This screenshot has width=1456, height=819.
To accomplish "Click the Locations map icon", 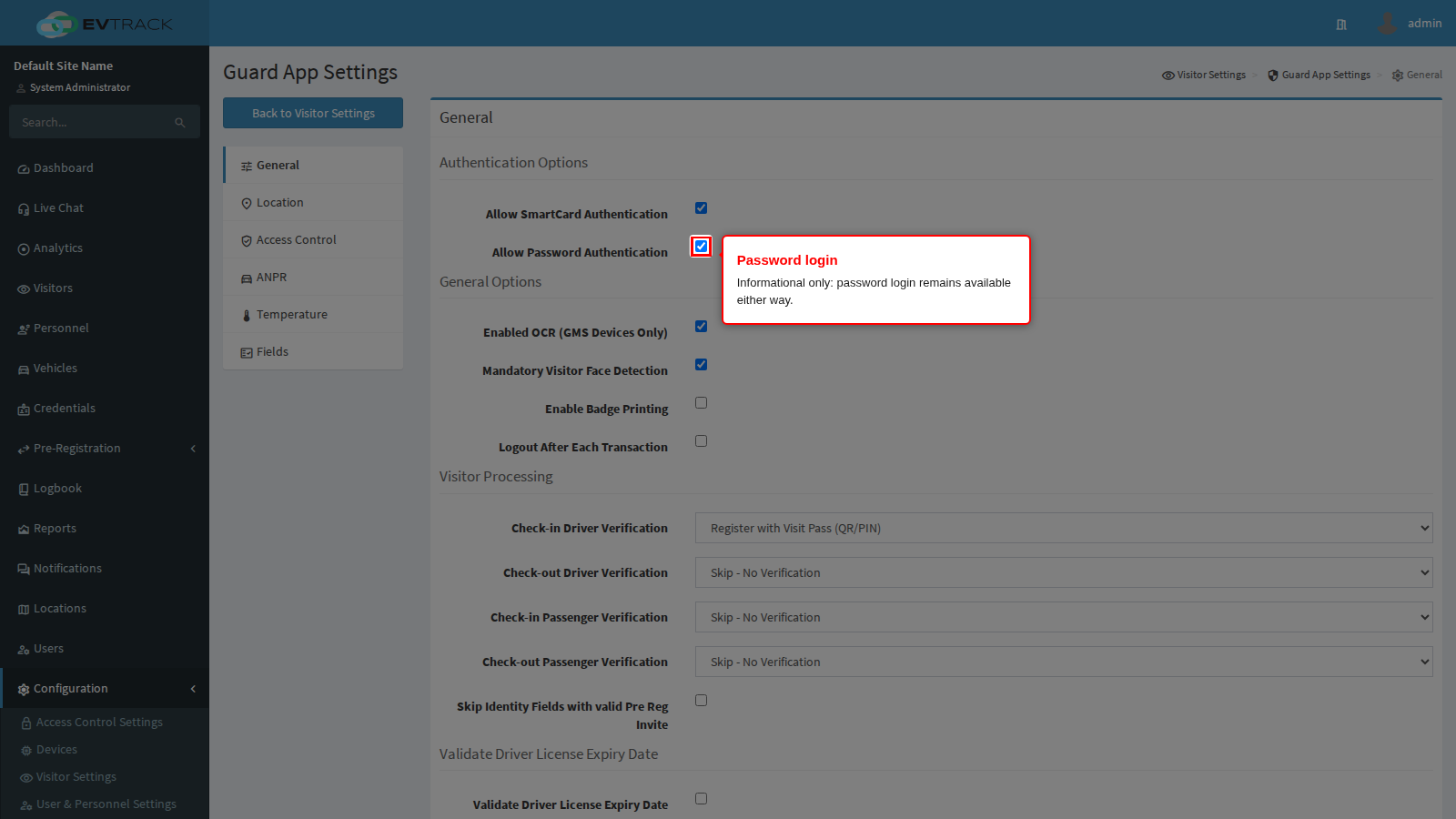I will coord(24,610).
